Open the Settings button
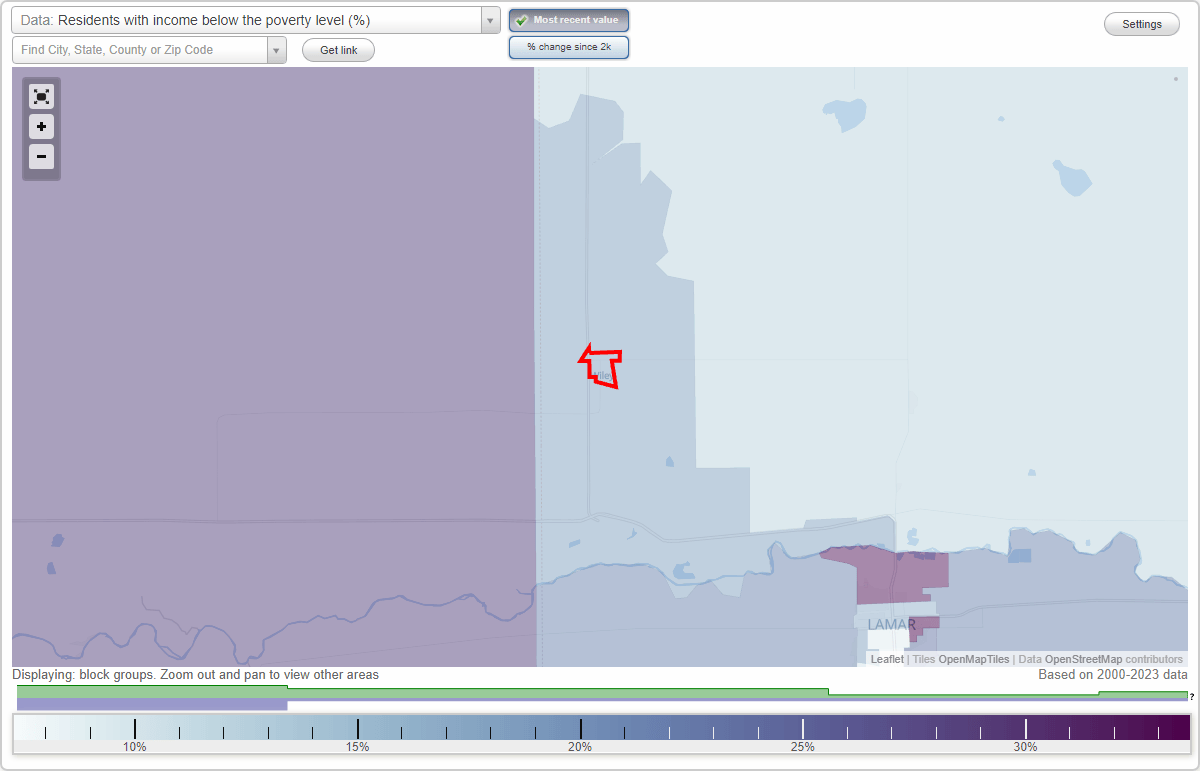1200x771 pixels. pyautogui.click(x=1142, y=24)
